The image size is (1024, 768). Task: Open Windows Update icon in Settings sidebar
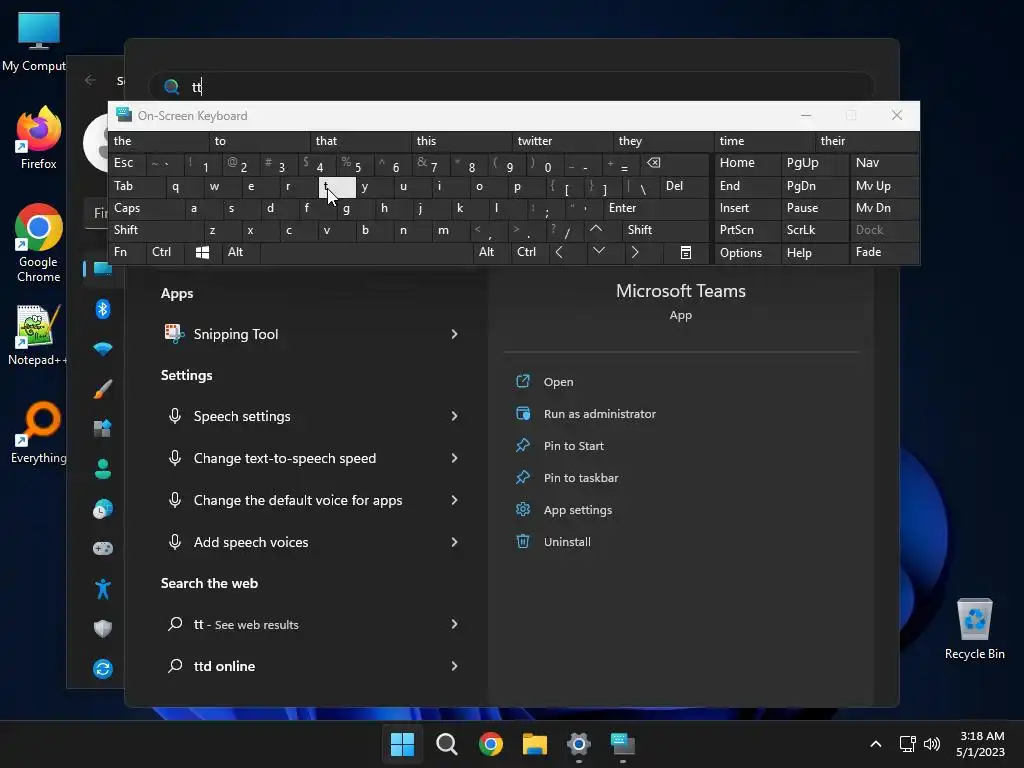[103, 669]
